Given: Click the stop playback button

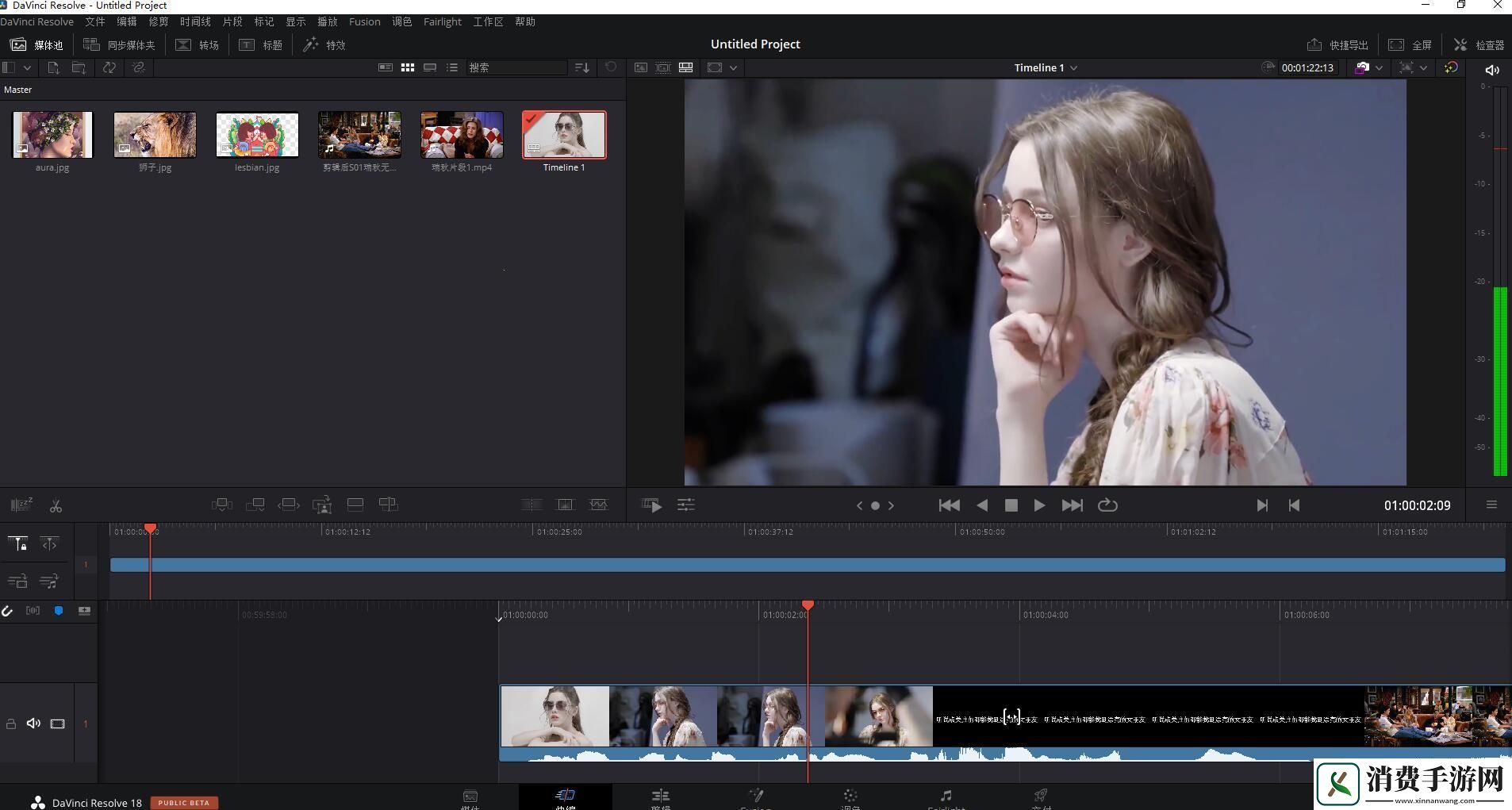Looking at the screenshot, I should 1011,505.
